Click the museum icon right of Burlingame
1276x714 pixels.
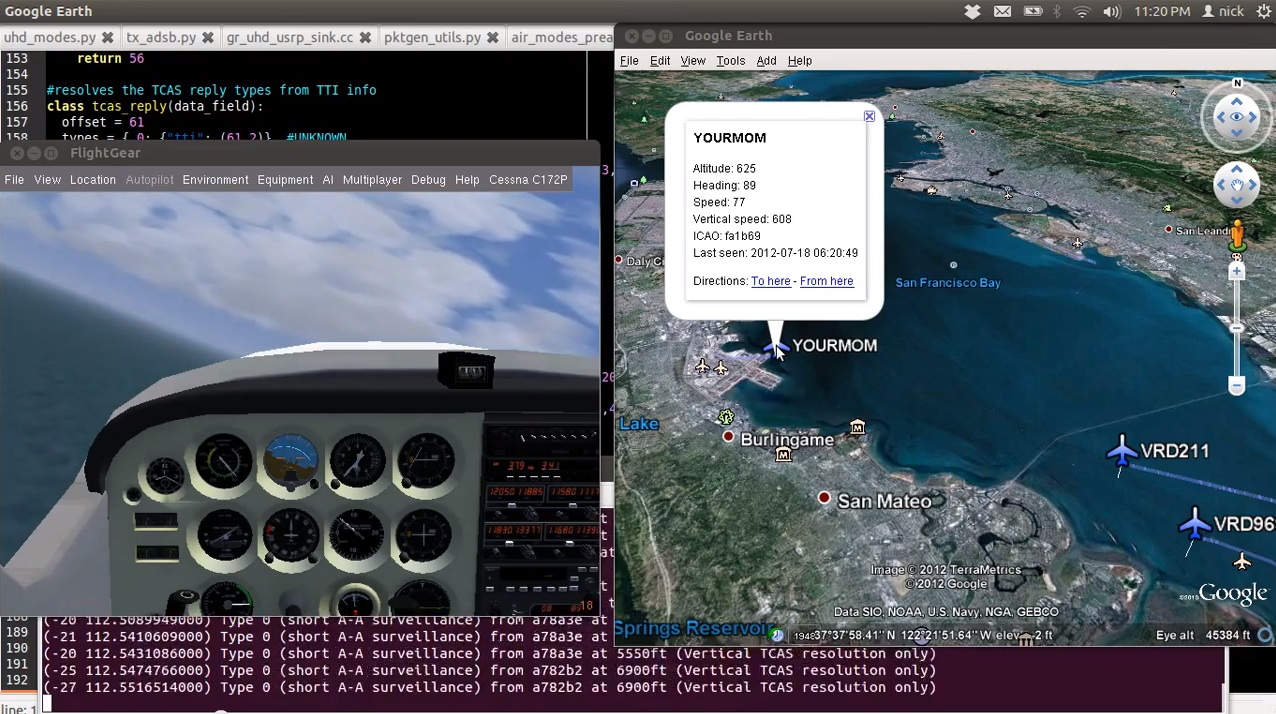857,428
